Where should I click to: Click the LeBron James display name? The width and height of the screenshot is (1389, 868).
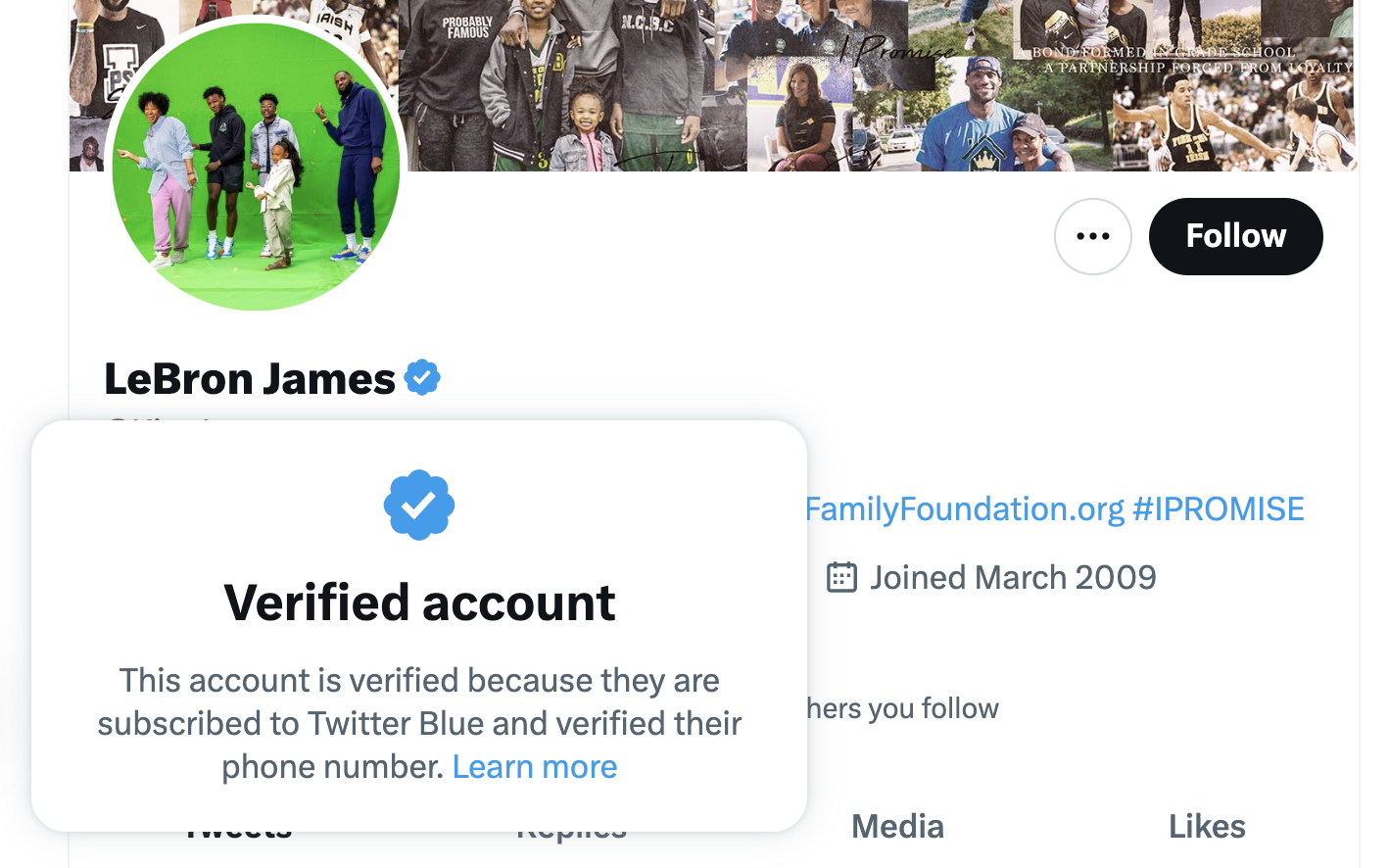pyautogui.click(x=250, y=379)
